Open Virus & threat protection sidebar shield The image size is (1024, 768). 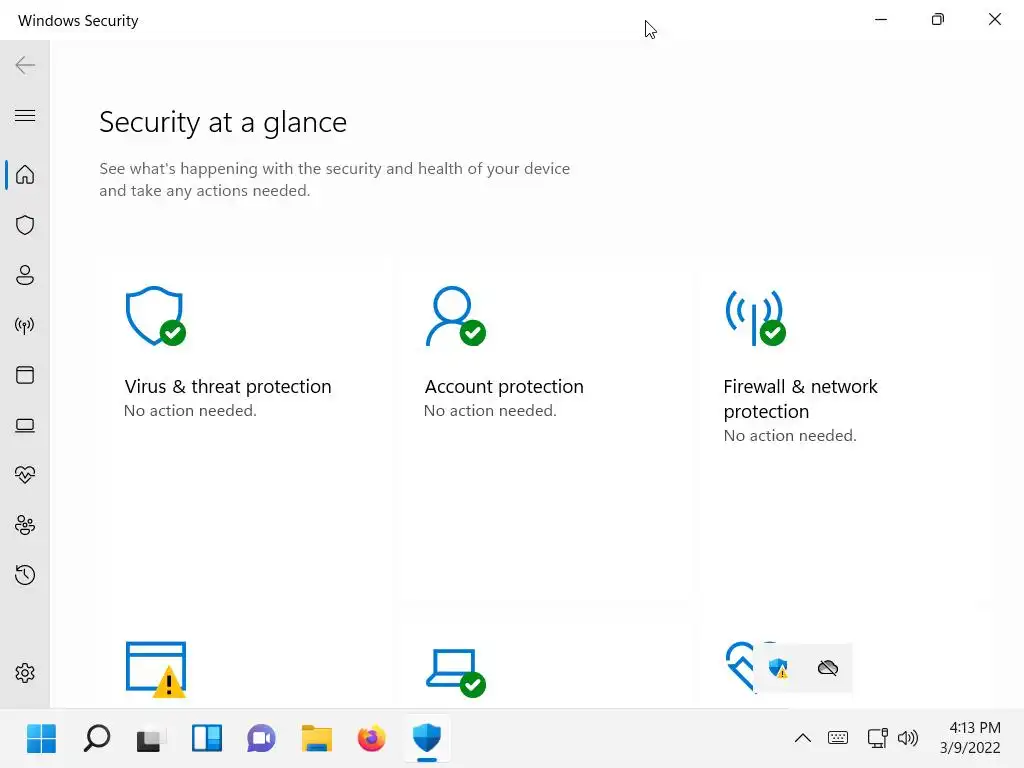[x=25, y=225]
